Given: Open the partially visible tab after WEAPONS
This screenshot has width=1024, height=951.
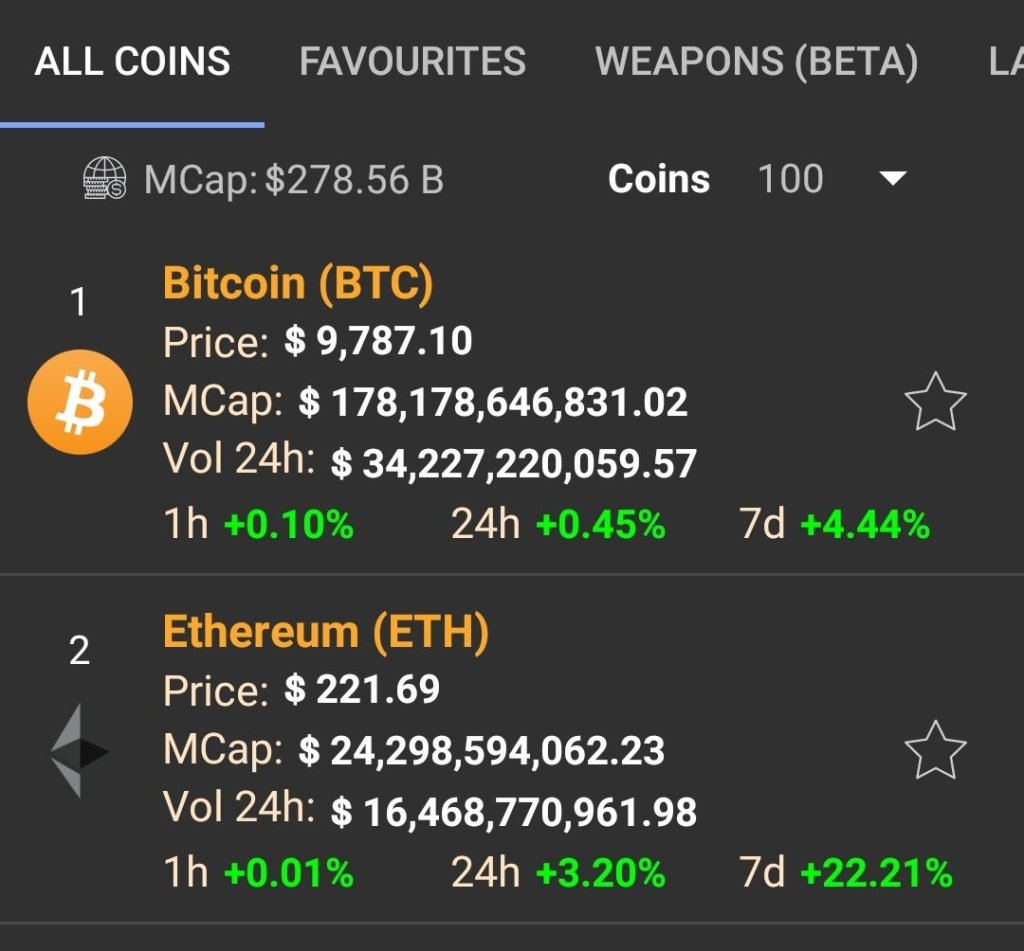Looking at the screenshot, I should [1004, 62].
